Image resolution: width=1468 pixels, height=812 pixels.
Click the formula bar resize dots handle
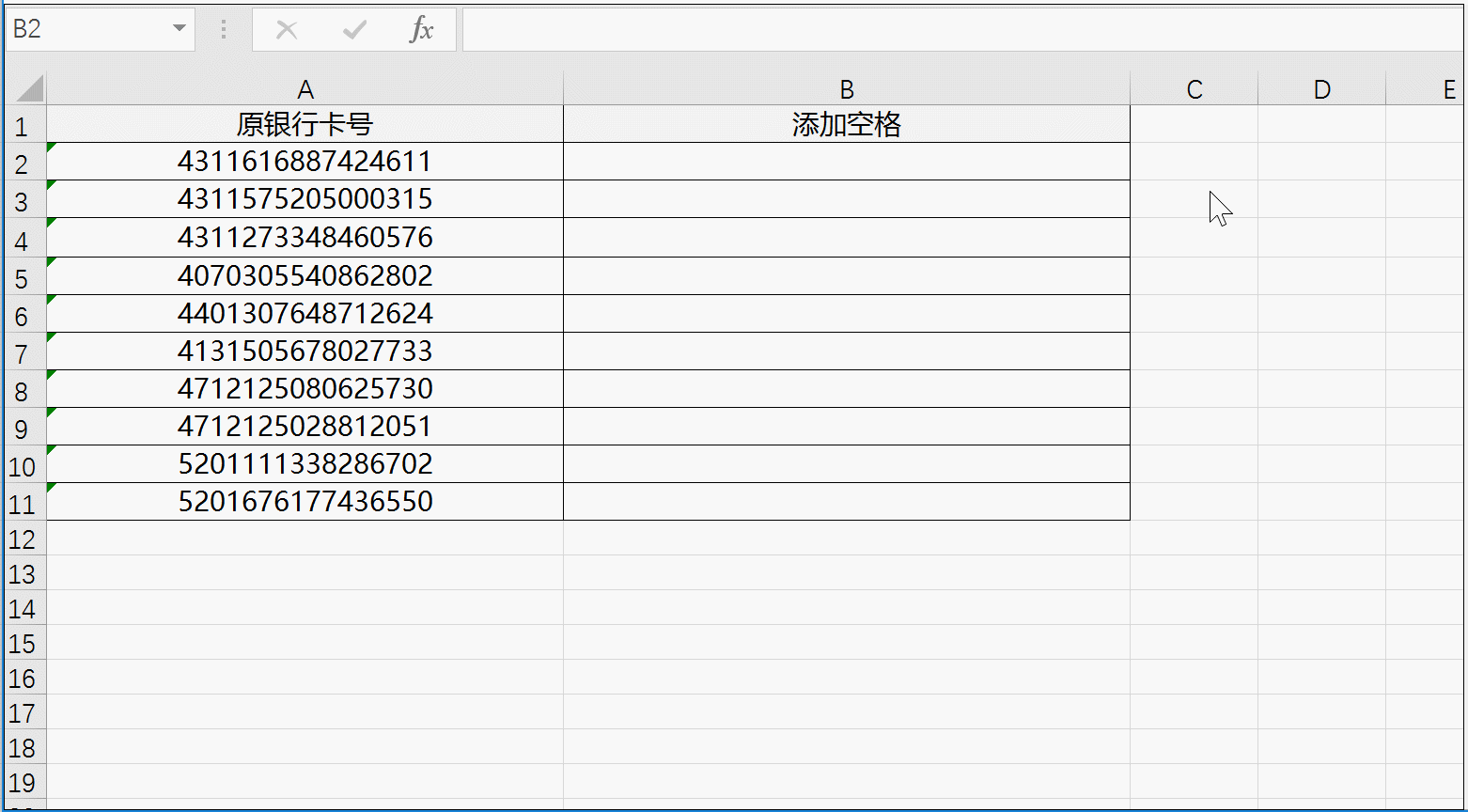click(224, 30)
